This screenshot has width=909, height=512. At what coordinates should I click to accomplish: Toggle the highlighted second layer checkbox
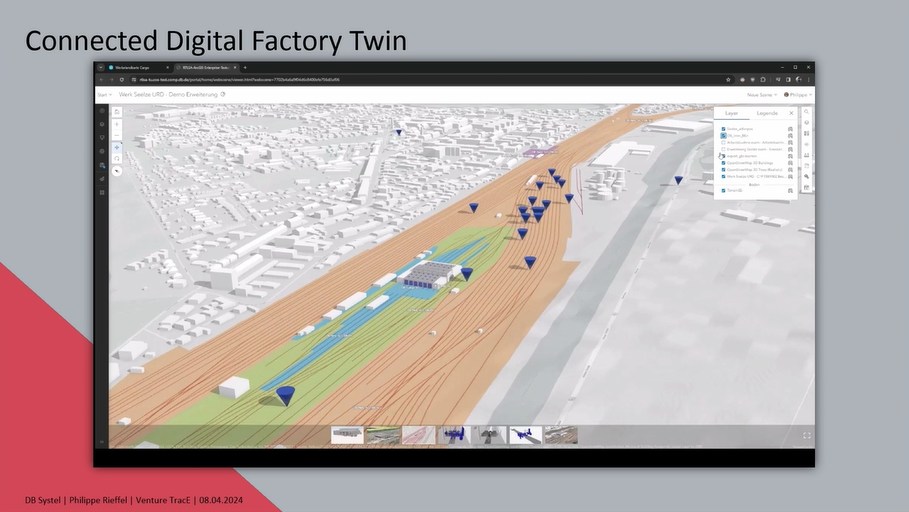tap(723, 136)
